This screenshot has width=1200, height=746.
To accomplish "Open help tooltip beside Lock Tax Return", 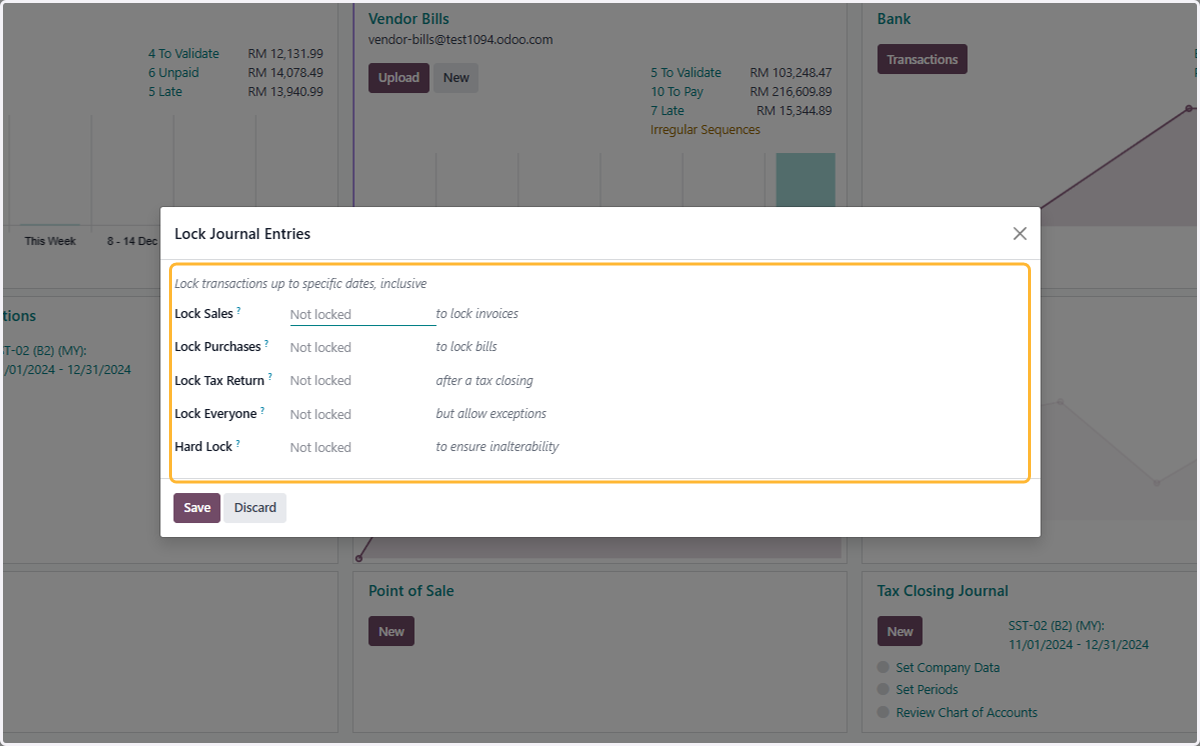I will (x=270, y=377).
